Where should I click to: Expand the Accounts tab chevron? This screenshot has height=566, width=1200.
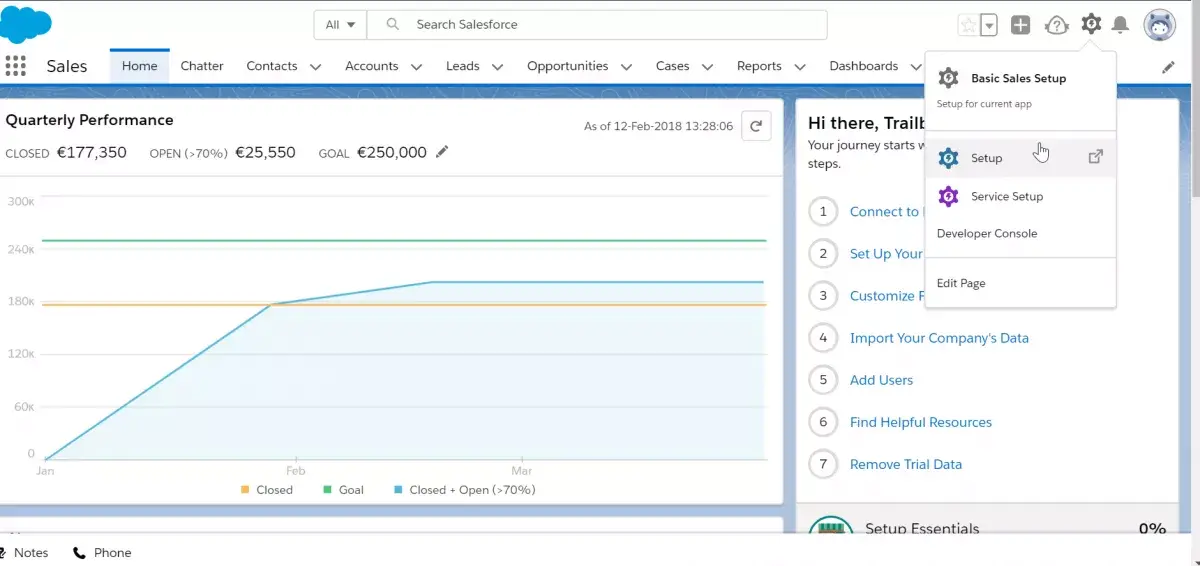[417, 67]
